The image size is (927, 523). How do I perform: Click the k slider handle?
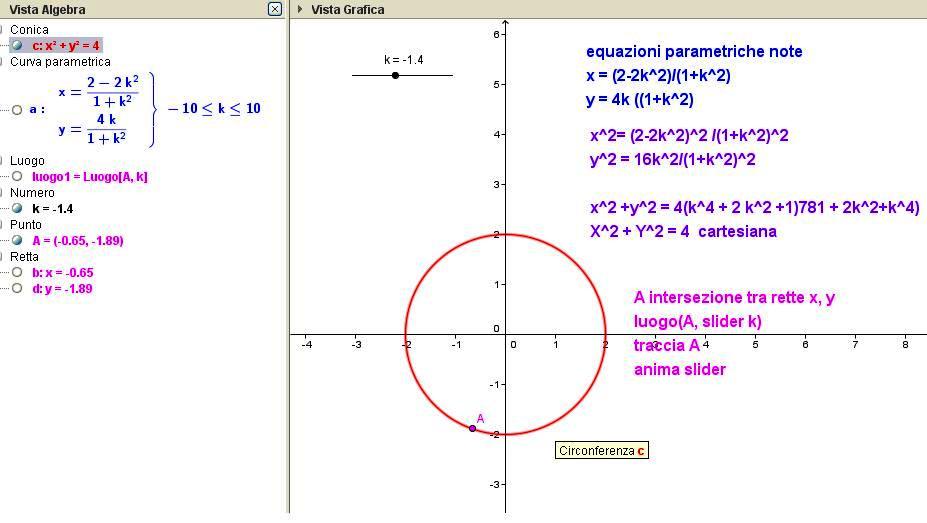coord(396,75)
